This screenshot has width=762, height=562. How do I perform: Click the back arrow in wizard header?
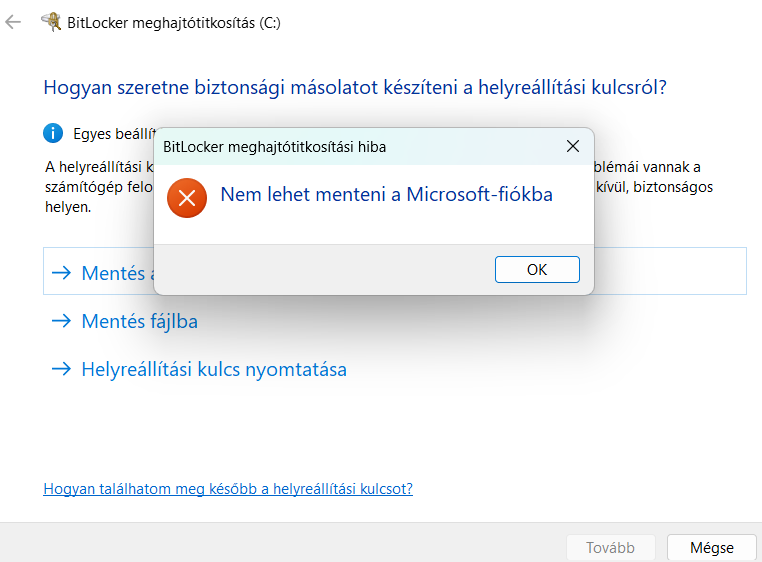pyautogui.click(x=13, y=22)
